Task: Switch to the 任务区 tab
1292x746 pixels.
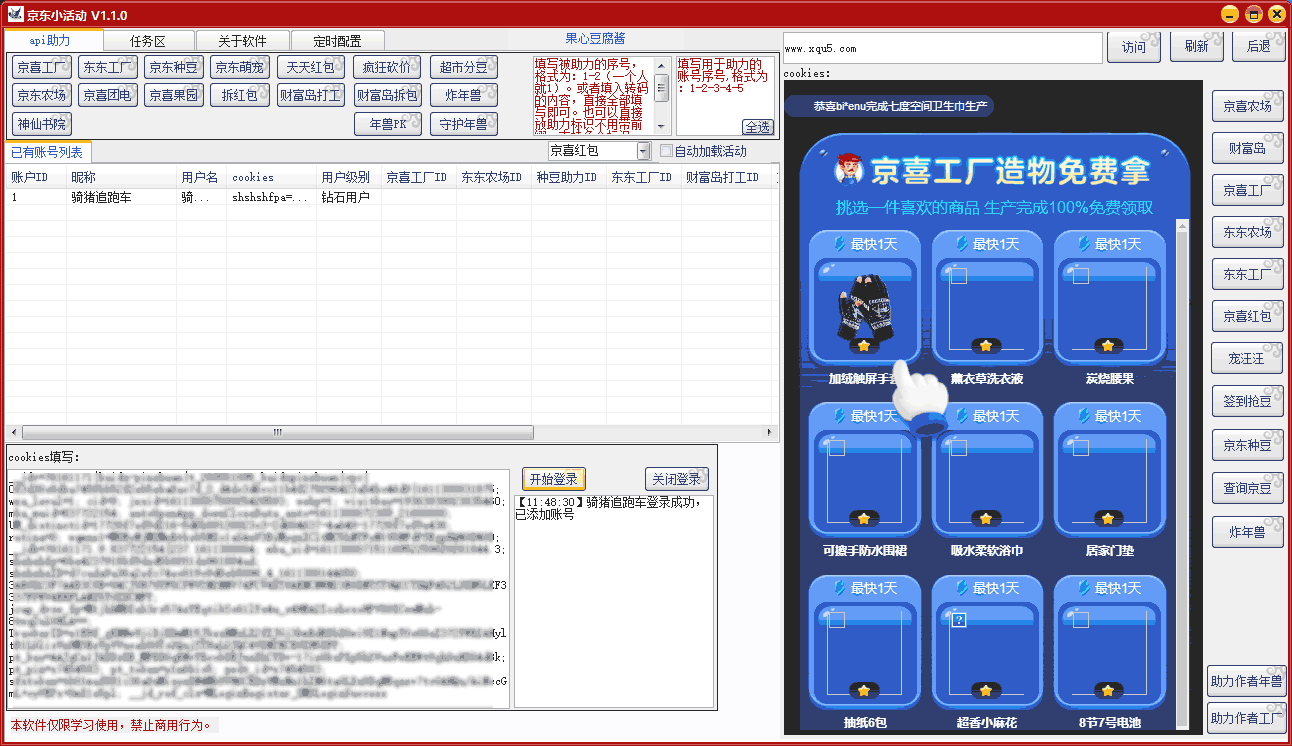Action: pyautogui.click(x=148, y=41)
